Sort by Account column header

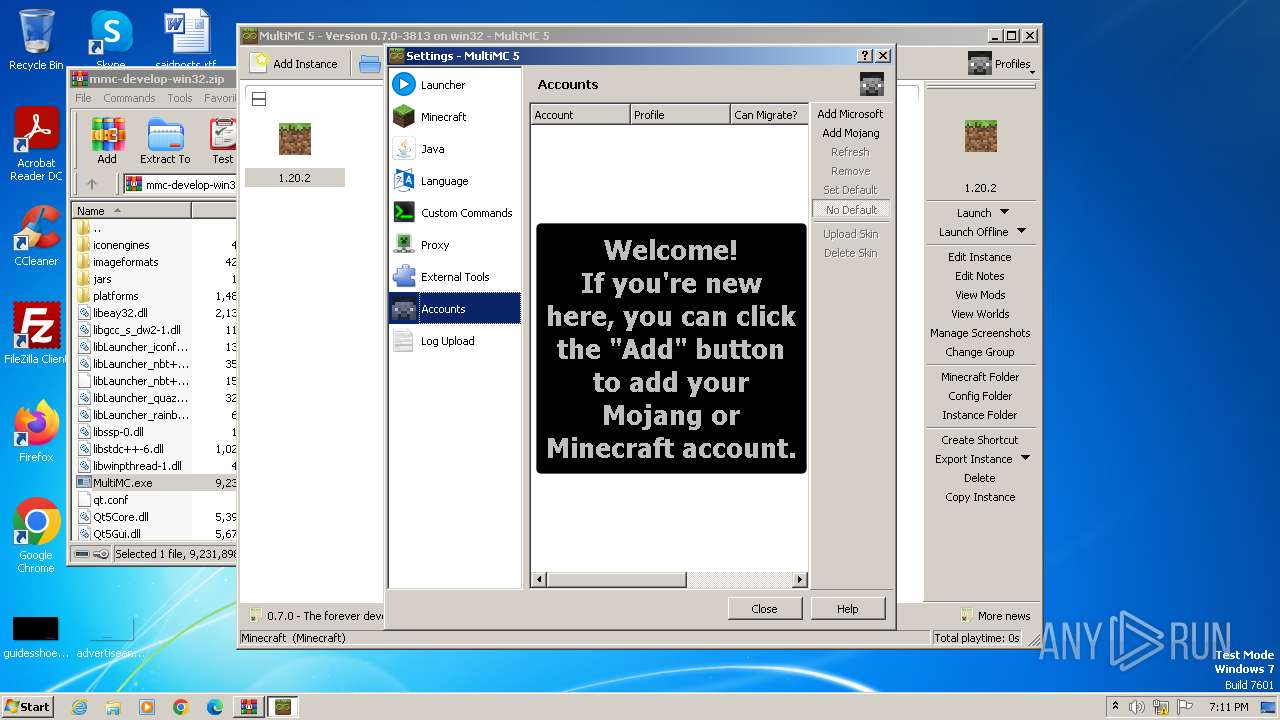pos(580,115)
